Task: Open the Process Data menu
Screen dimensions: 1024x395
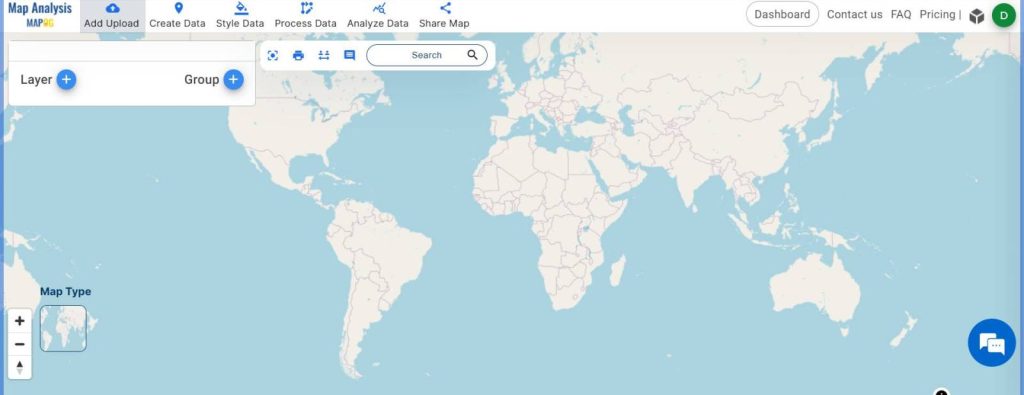Action: pyautogui.click(x=306, y=16)
